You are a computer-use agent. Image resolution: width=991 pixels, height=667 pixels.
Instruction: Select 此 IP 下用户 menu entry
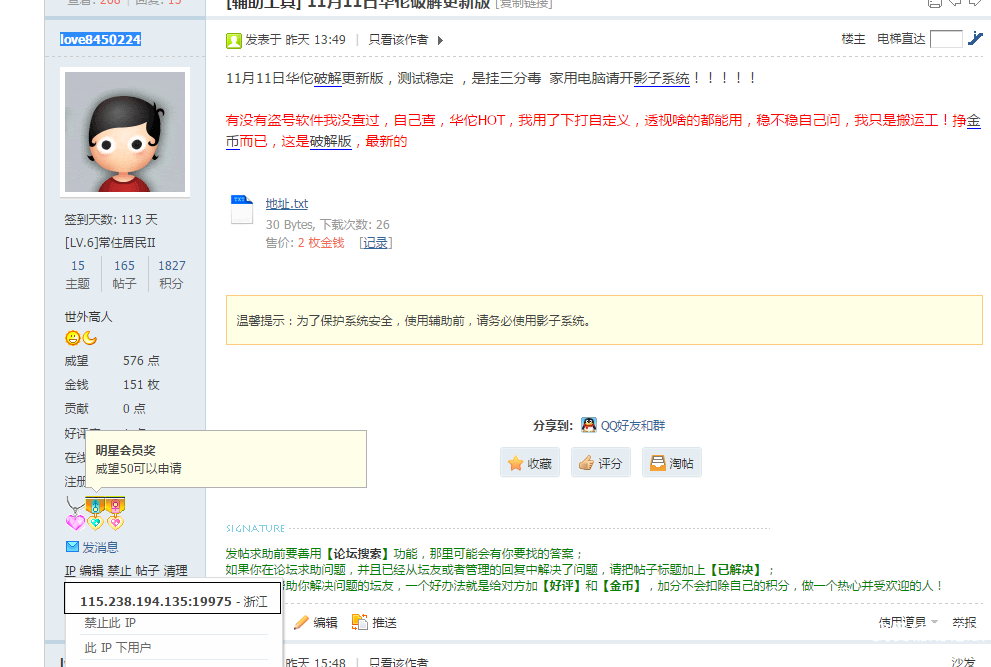point(117,648)
